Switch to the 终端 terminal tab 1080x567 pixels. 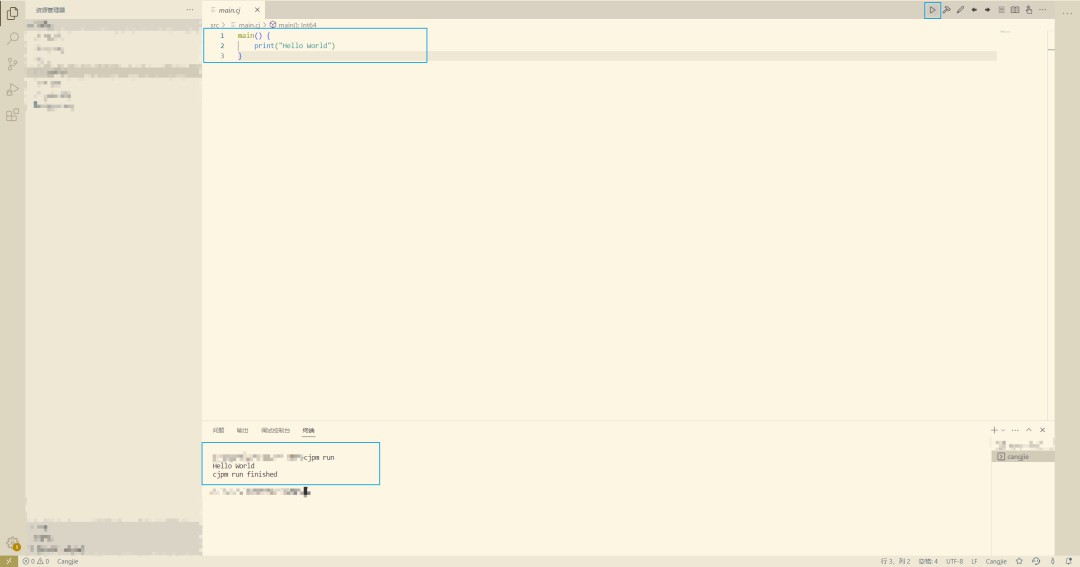(308, 430)
